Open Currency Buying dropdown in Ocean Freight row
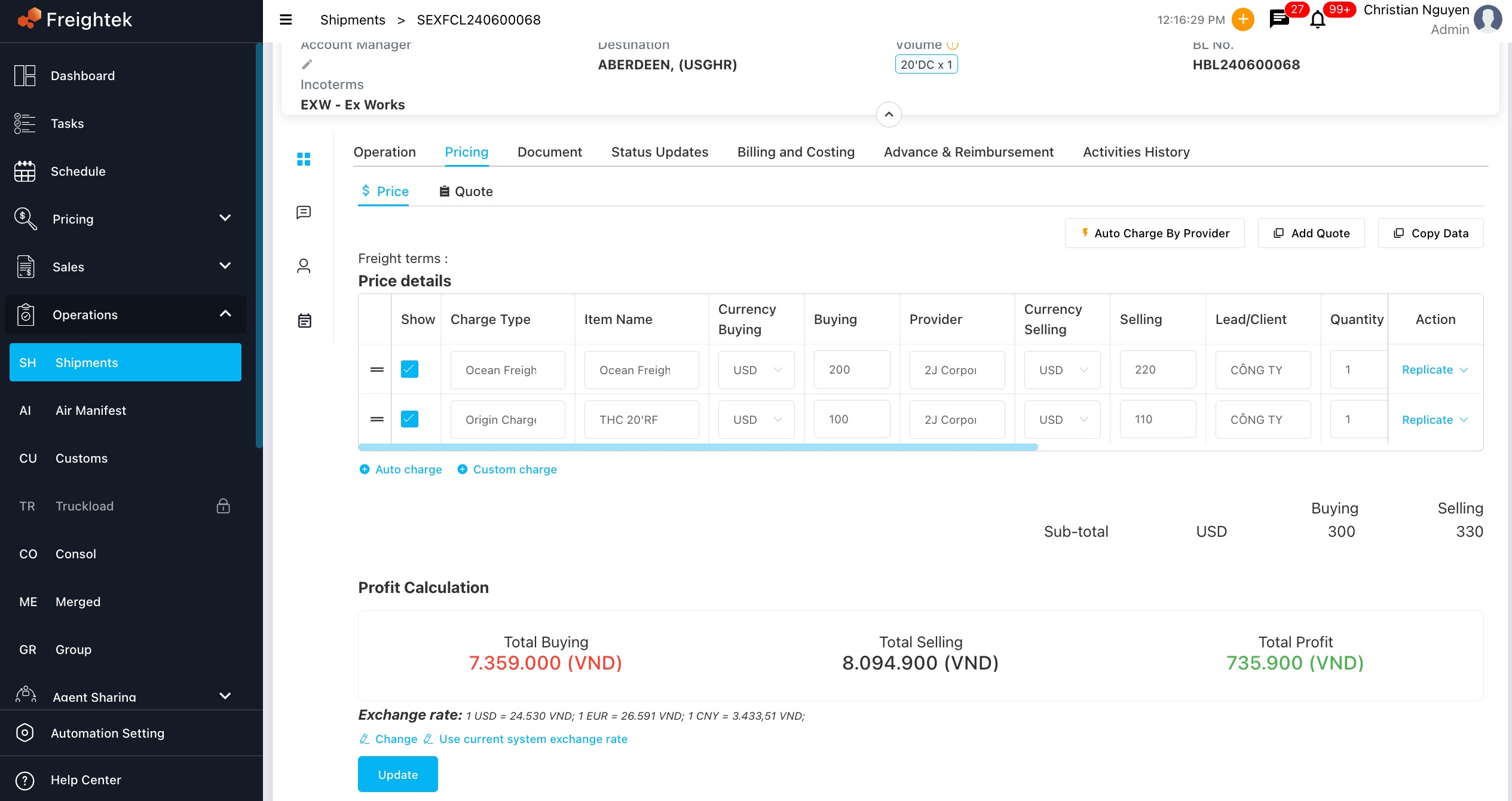 click(756, 370)
